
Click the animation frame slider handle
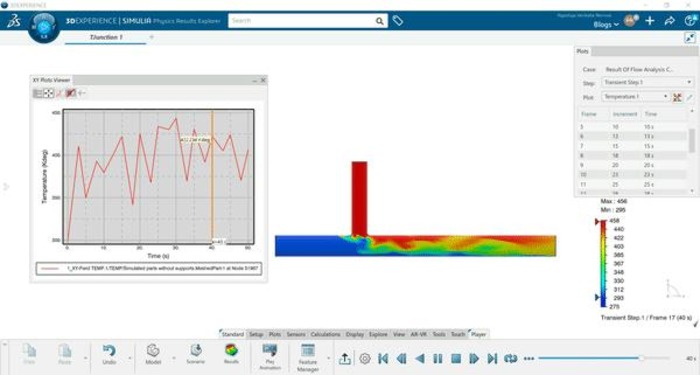[641, 358]
